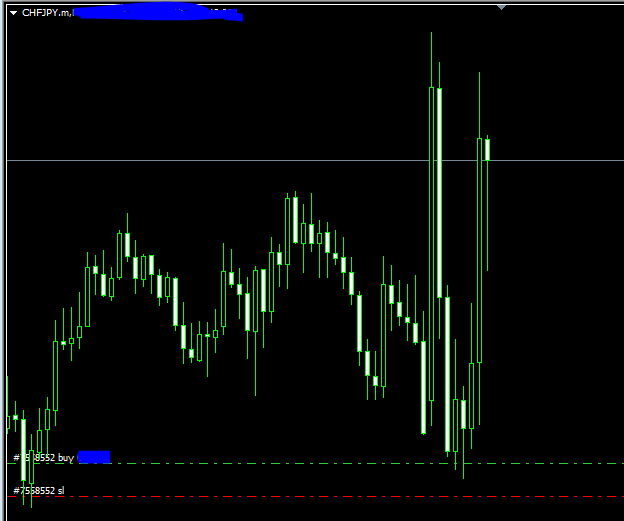The image size is (624, 521).
Task: Select the red dashed stop loss line
Action: coord(315,497)
